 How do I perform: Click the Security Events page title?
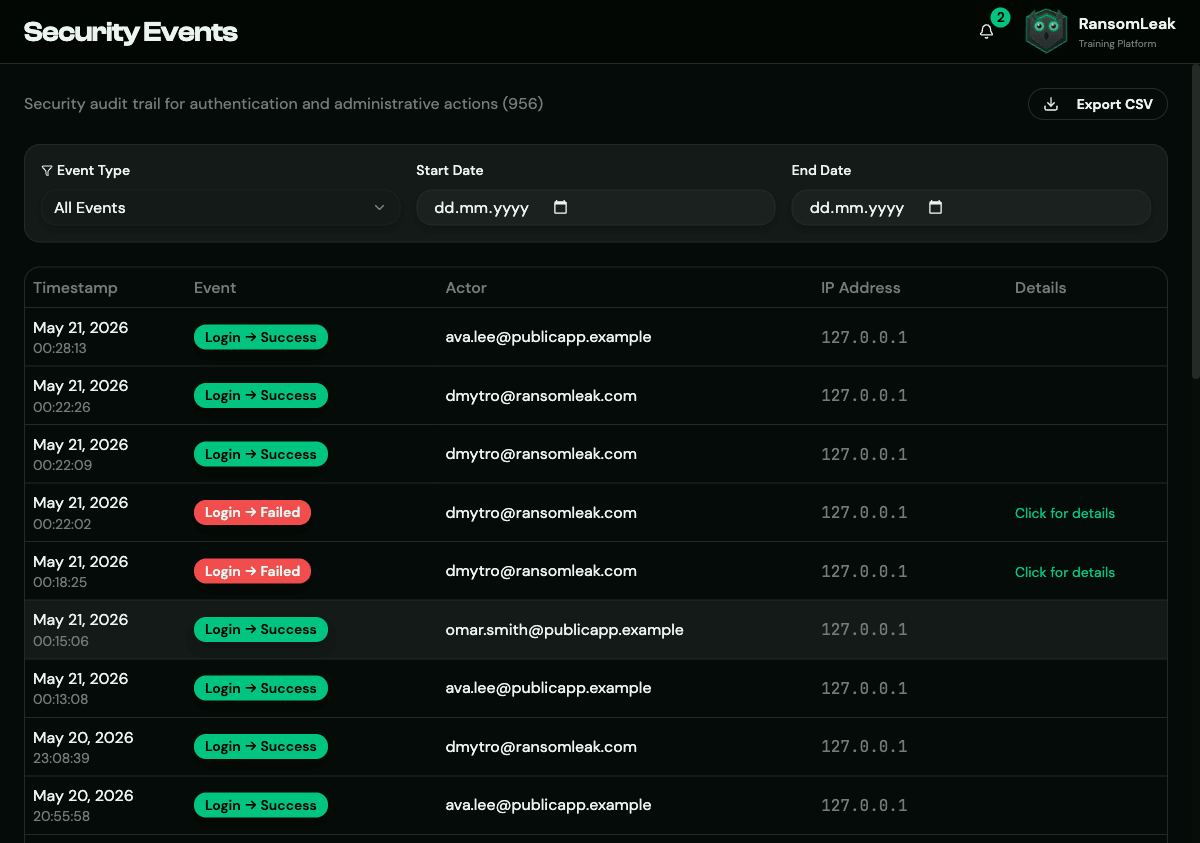coord(131,32)
